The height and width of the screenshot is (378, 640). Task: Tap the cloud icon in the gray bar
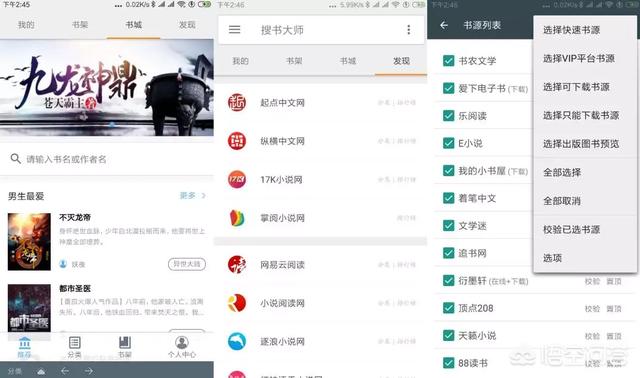[41, 371]
